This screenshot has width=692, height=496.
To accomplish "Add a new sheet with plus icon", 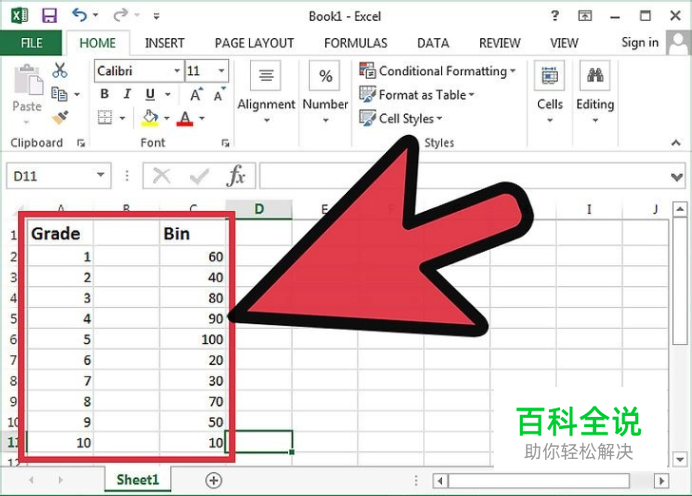I will pos(214,480).
